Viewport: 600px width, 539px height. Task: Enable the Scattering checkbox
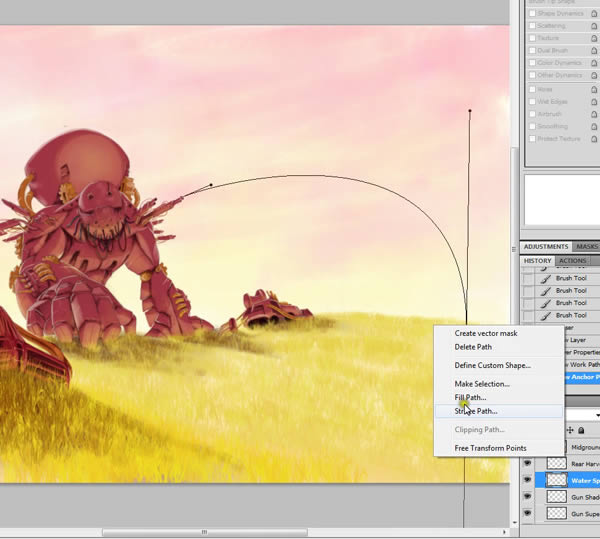click(x=532, y=26)
